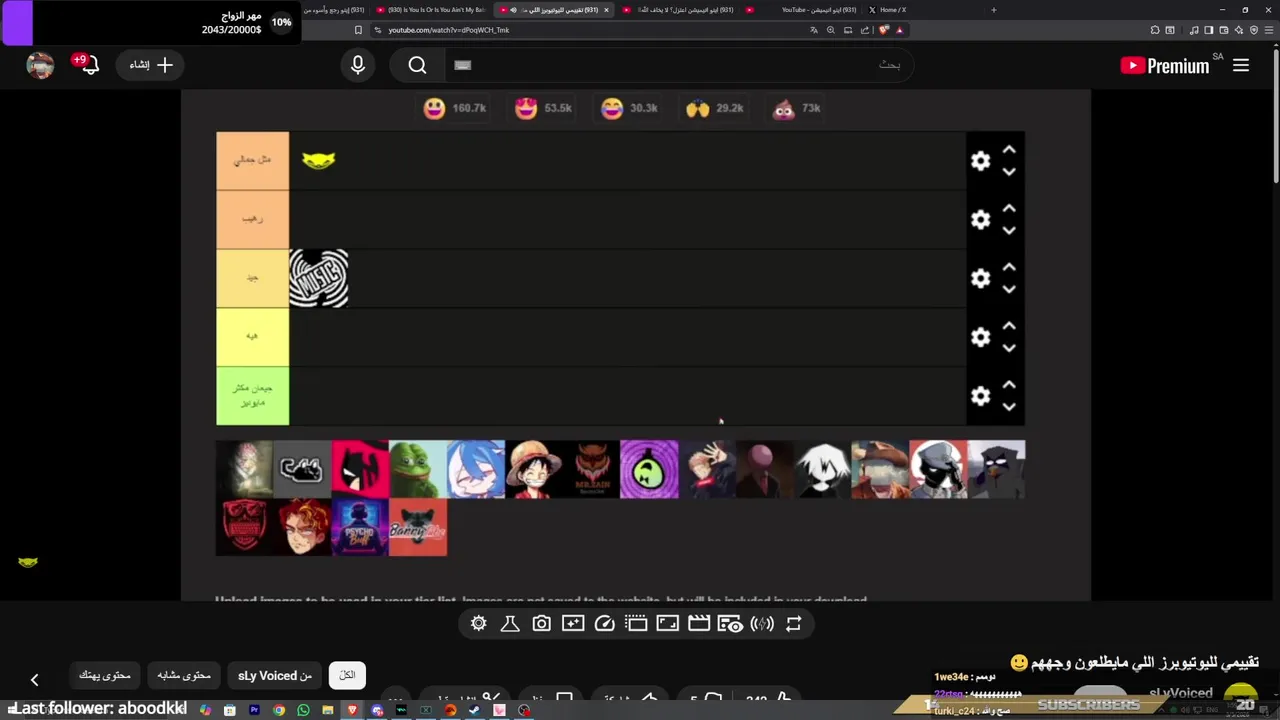Image resolution: width=1280 pixels, height=720 pixels.
Task: Move the top tier row up
Action: pyautogui.click(x=1009, y=150)
